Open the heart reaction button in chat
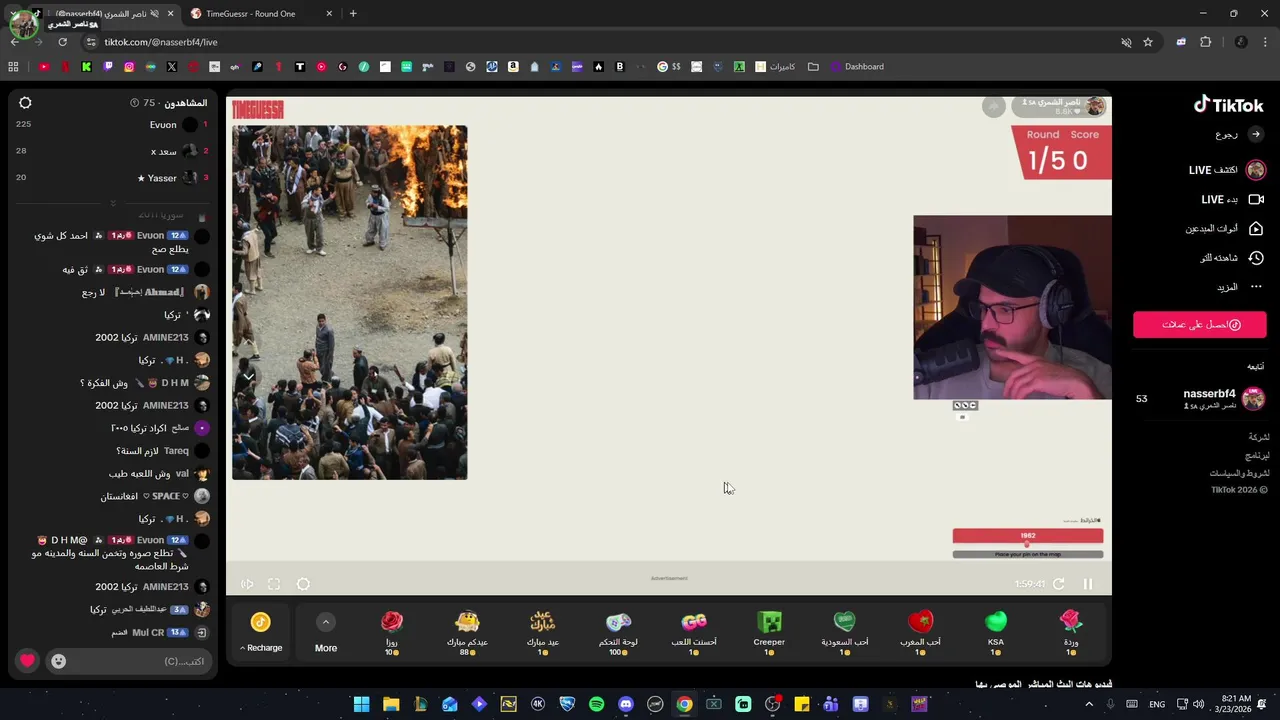 pos(27,661)
